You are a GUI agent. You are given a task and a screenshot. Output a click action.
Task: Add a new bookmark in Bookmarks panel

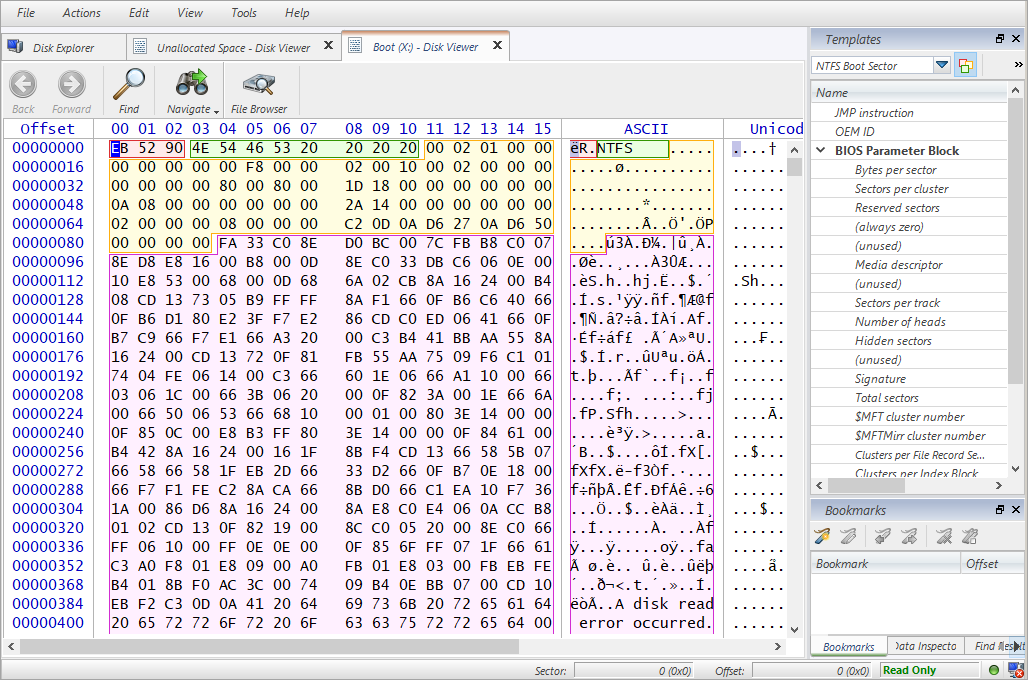(x=822, y=537)
